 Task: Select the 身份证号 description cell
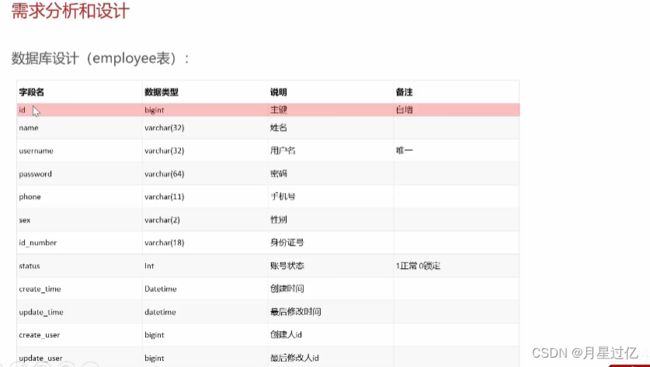click(x=287, y=243)
